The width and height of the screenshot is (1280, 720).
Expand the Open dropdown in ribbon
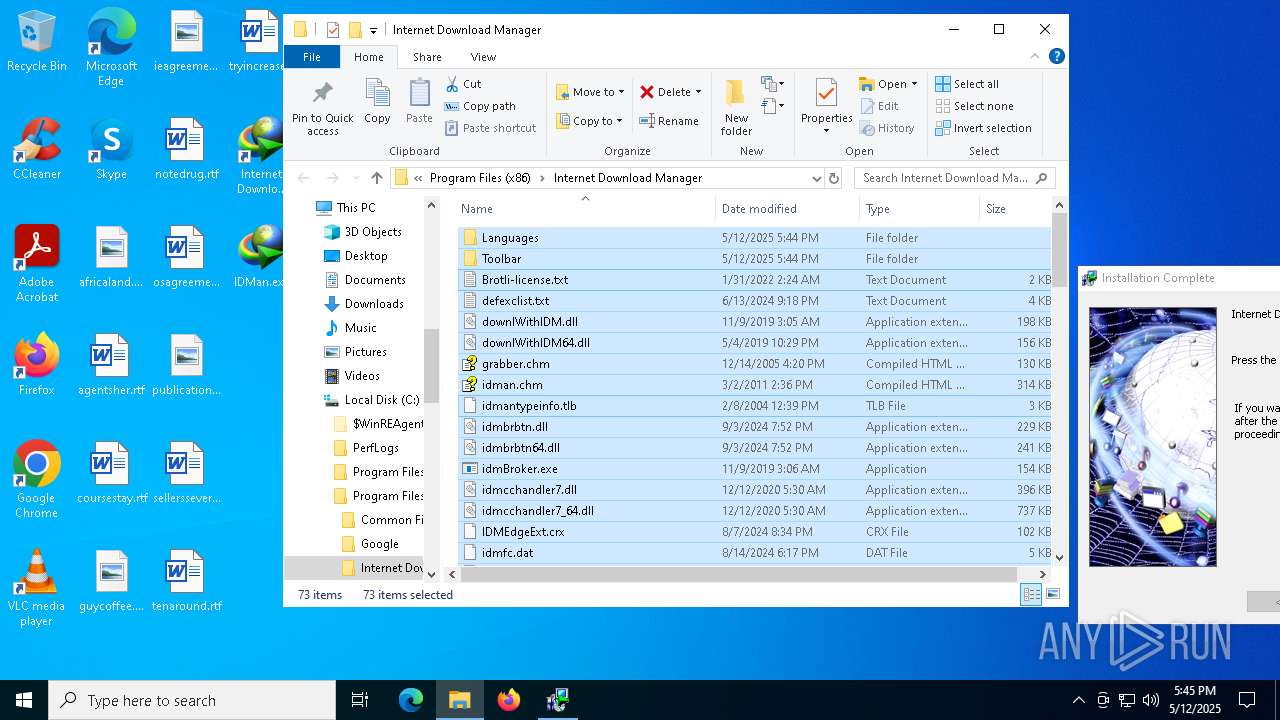coord(913,84)
